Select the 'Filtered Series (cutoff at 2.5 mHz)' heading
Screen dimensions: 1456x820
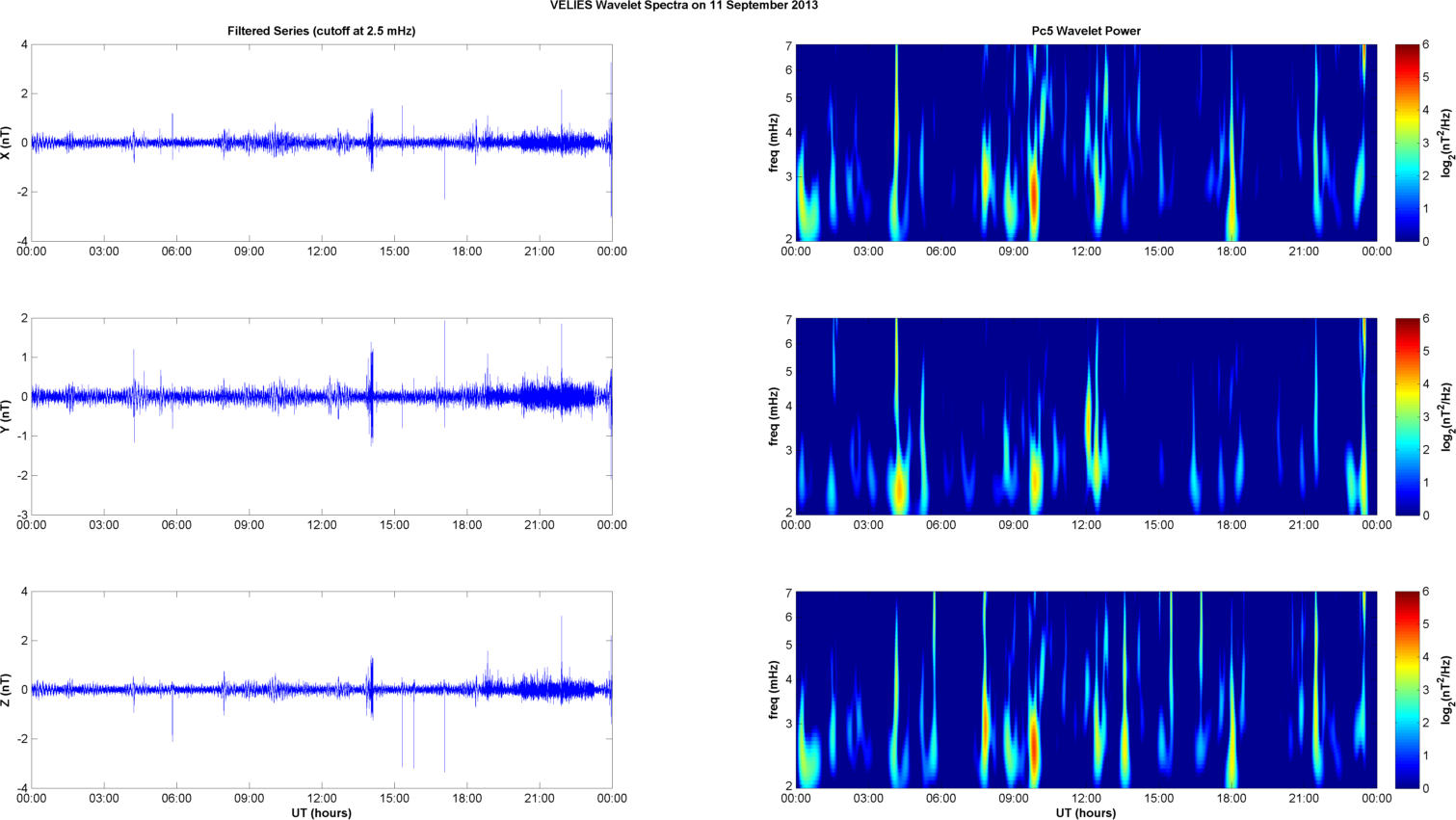click(x=322, y=31)
